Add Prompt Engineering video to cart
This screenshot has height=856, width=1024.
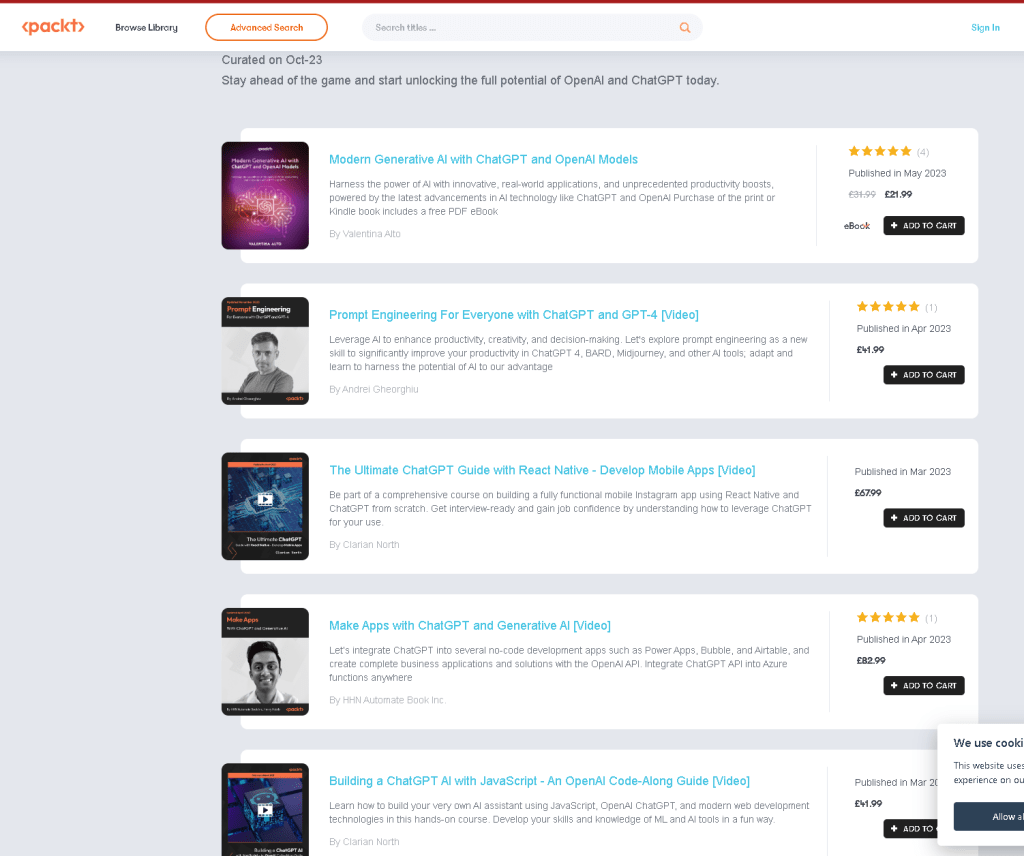923,375
